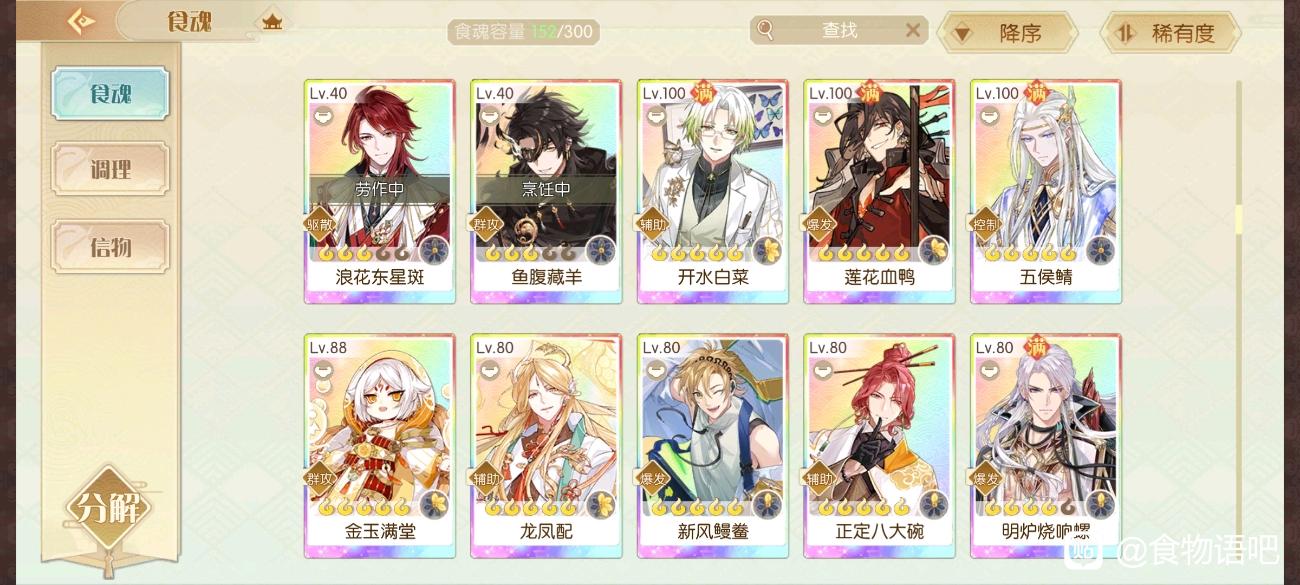The height and width of the screenshot is (585, 1300).
Task: Switch to the 信物 tab
Action: (110, 247)
